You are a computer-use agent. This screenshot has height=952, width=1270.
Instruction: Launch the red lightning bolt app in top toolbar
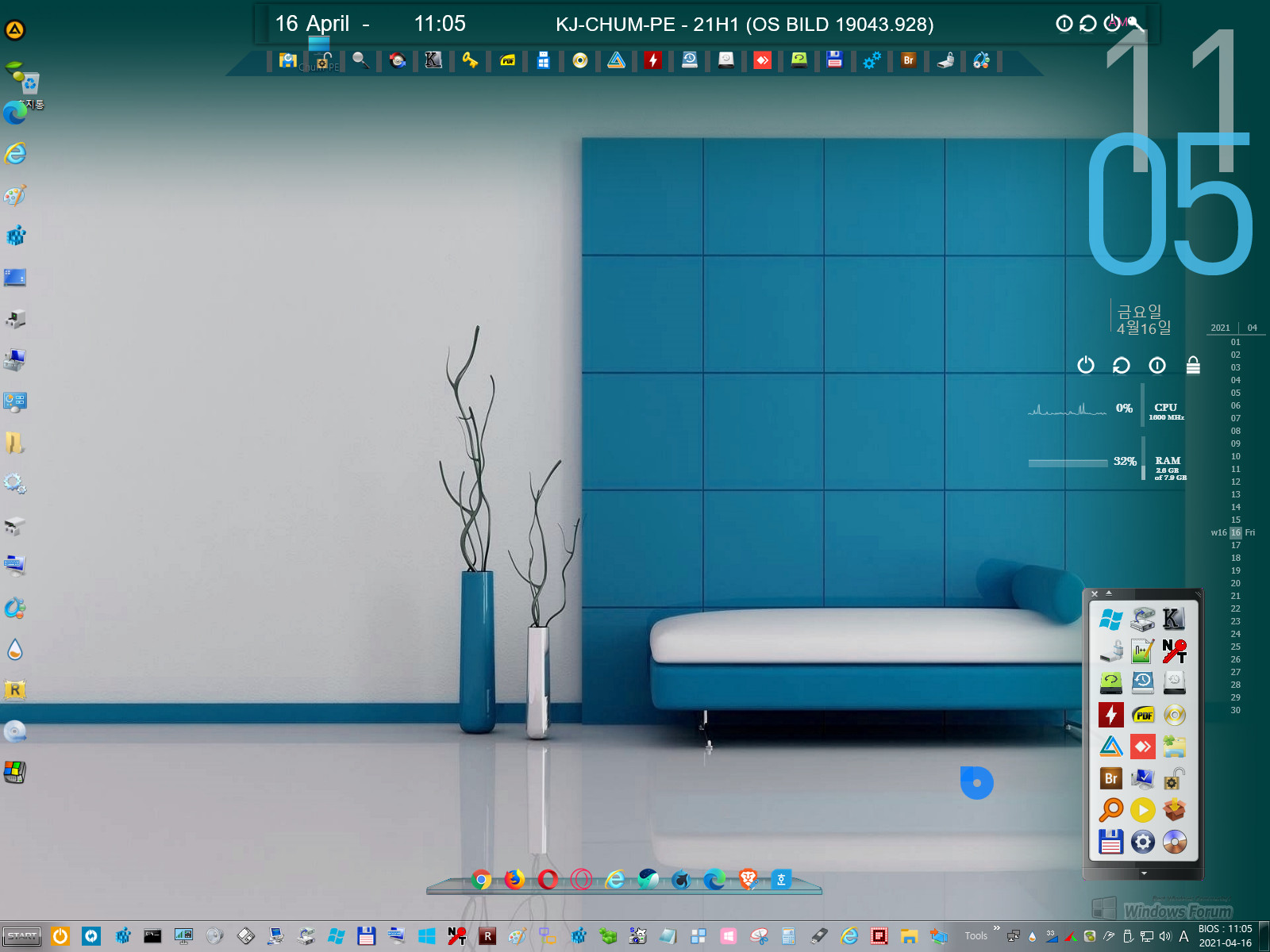pyautogui.click(x=652, y=60)
